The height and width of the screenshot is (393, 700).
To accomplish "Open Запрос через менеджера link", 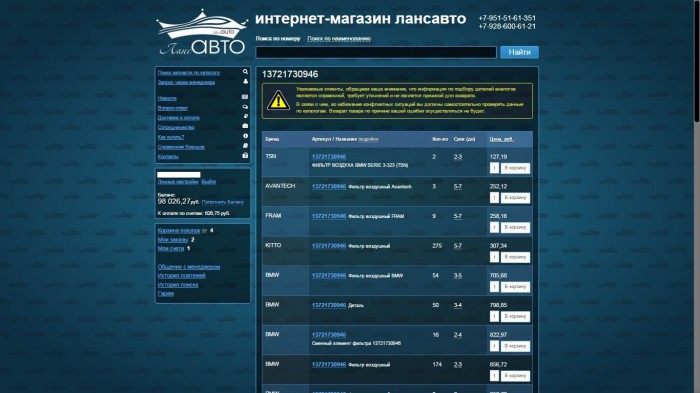I will [x=186, y=82].
